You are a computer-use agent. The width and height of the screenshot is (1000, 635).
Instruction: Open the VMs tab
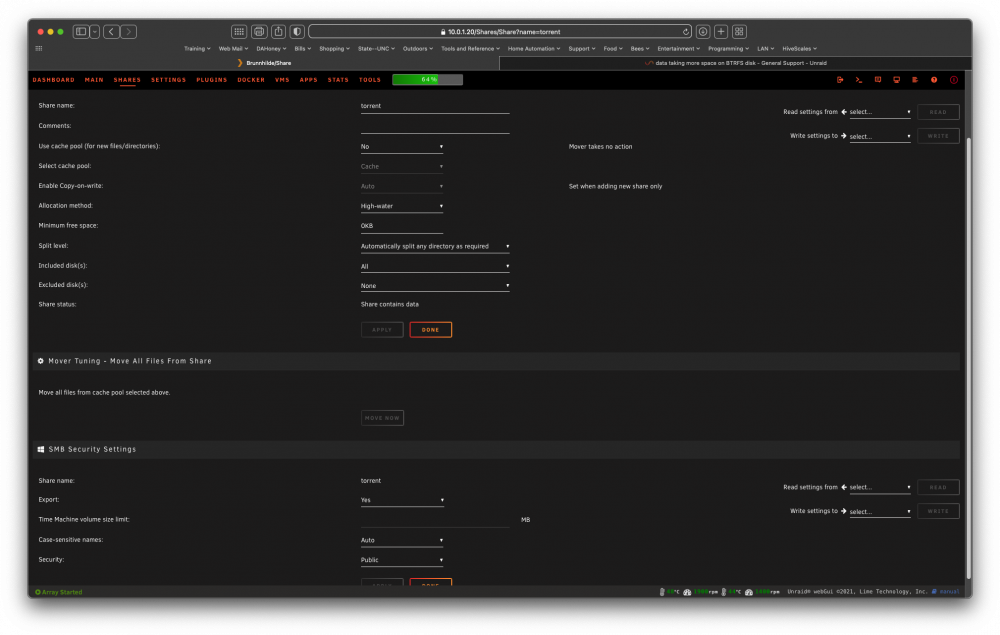tap(282, 80)
